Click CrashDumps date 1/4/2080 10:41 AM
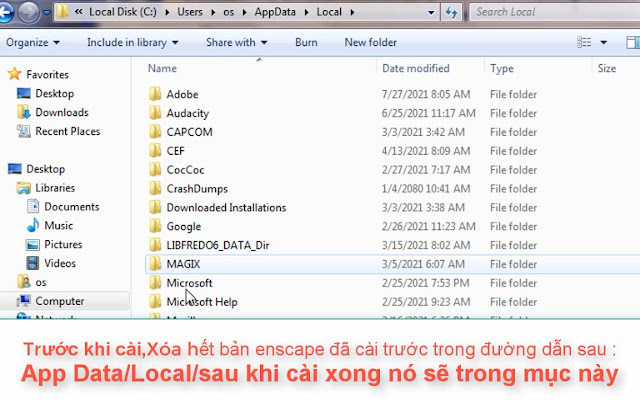Image resolution: width=640 pixels, height=400 pixels. point(426,189)
